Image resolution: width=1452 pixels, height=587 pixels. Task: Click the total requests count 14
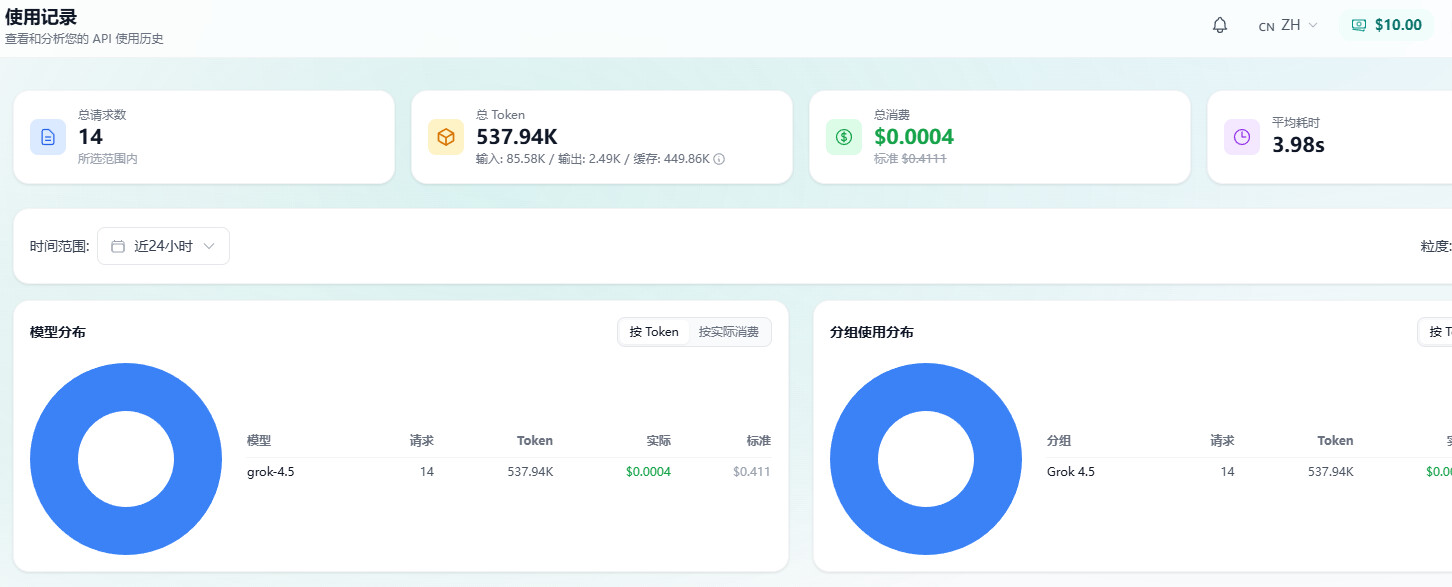pyautogui.click(x=90, y=137)
